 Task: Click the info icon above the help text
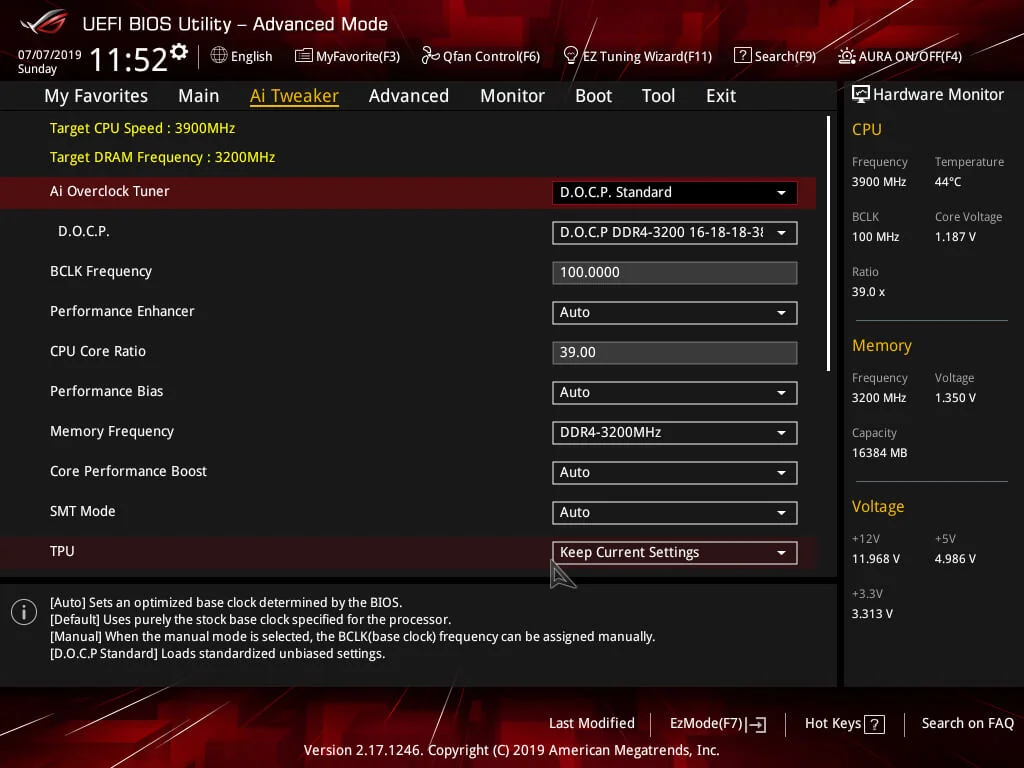[x=23, y=611]
